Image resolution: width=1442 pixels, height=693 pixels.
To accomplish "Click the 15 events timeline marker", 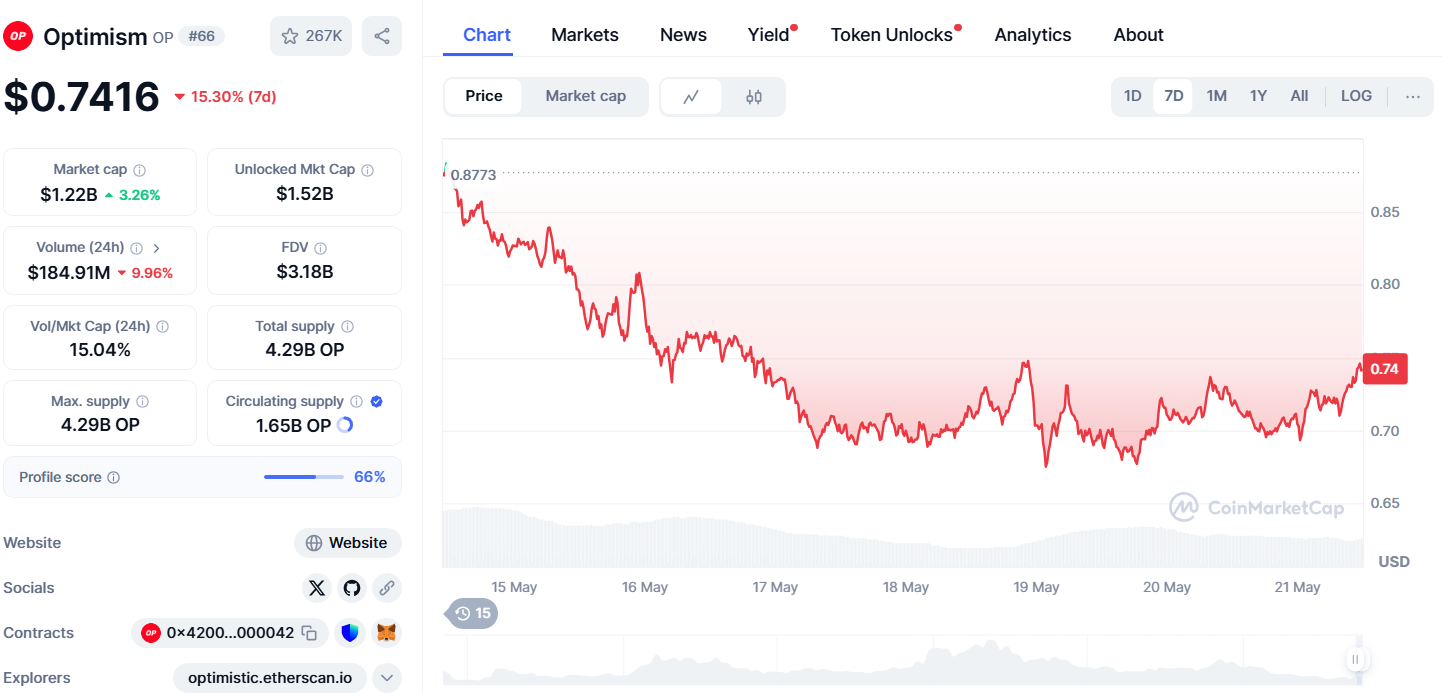I will (x=472, y=613).
